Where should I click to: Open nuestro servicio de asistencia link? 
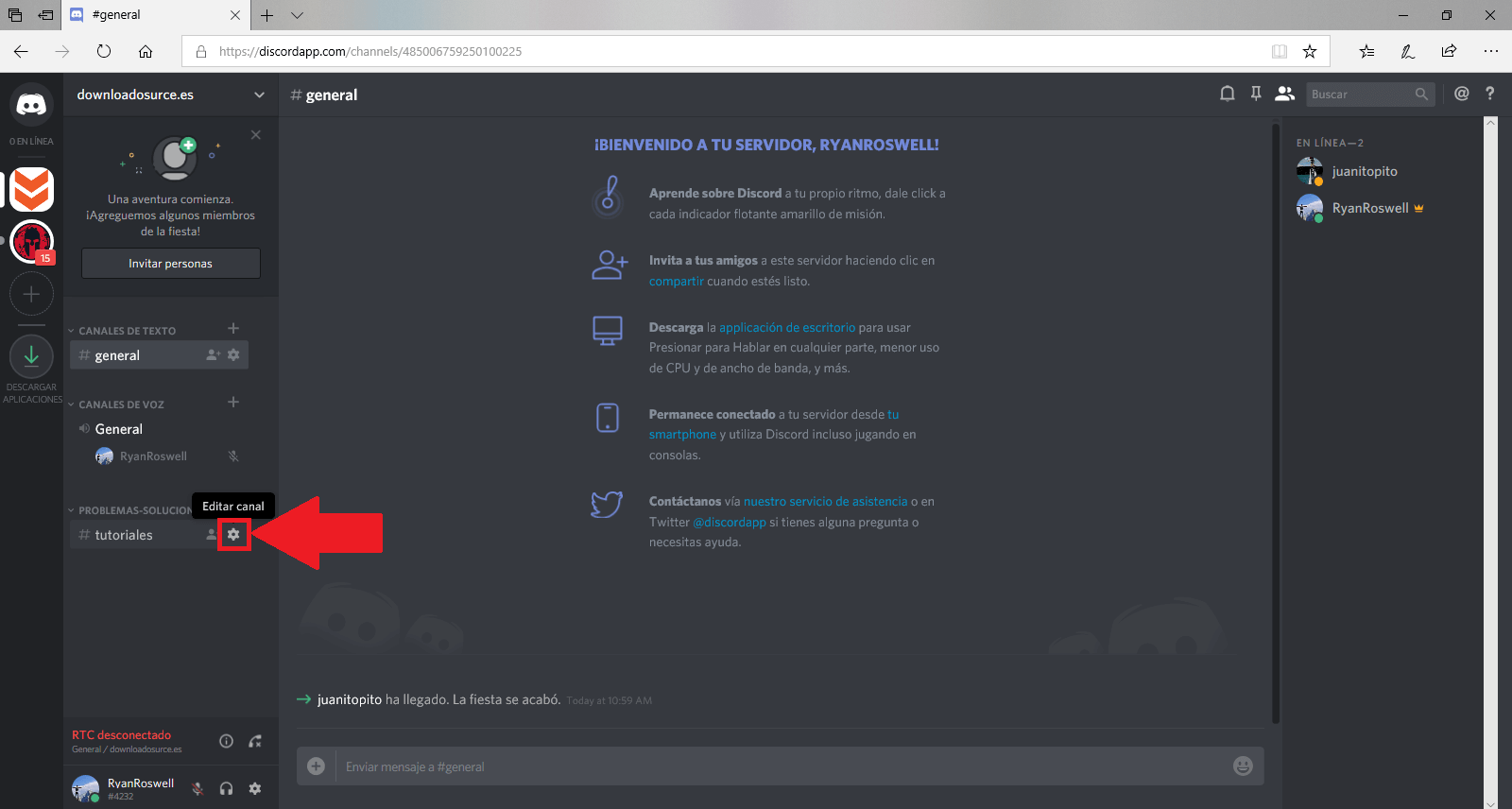point(825,501)
